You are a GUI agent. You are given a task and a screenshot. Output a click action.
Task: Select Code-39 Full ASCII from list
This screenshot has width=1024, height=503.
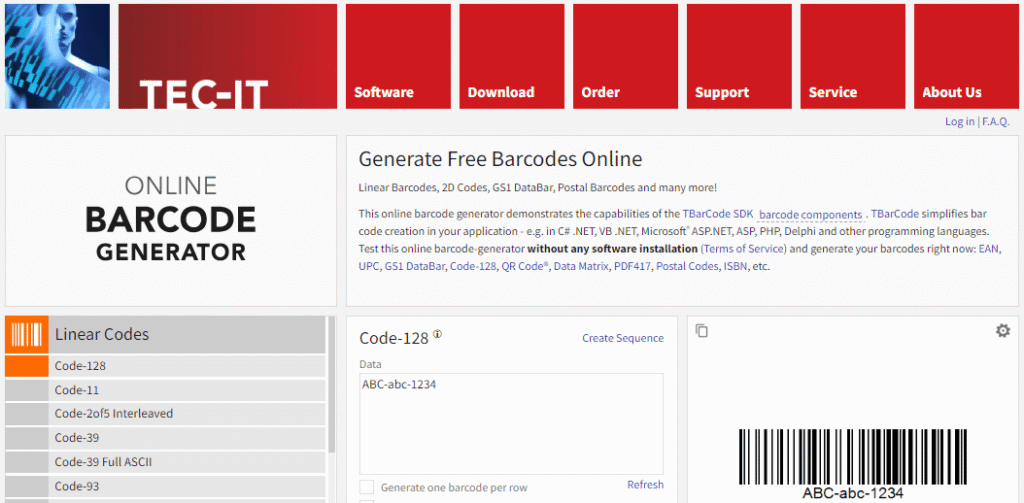(103, 462)
